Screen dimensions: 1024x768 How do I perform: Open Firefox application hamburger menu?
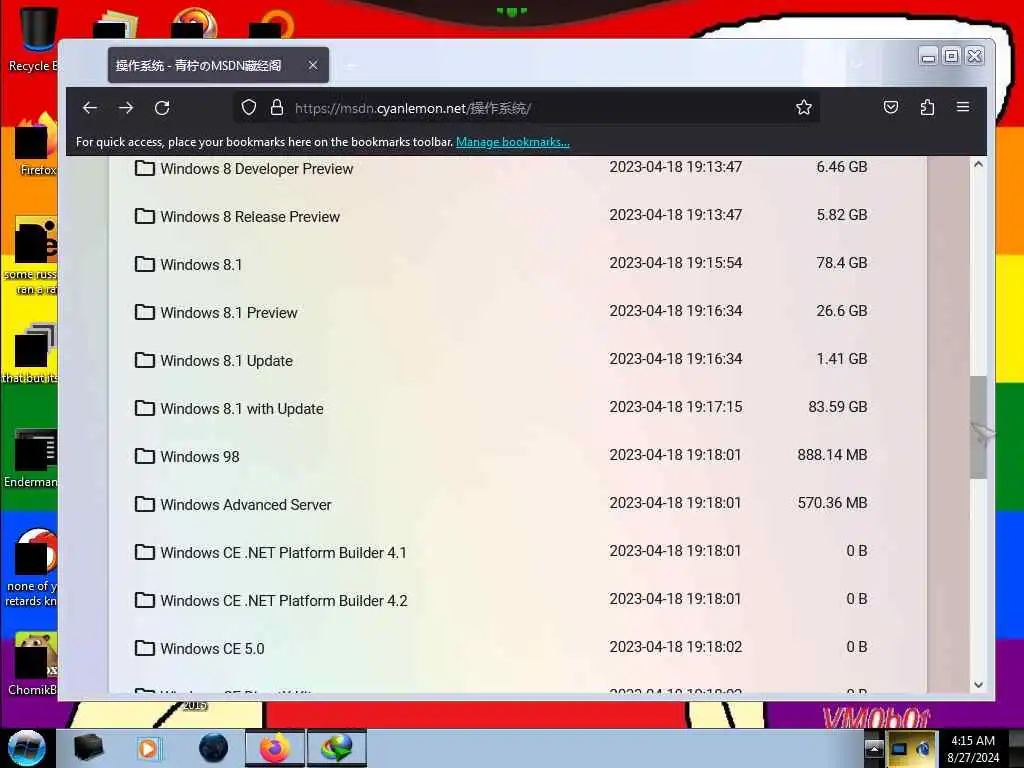[x=963, y=107]
